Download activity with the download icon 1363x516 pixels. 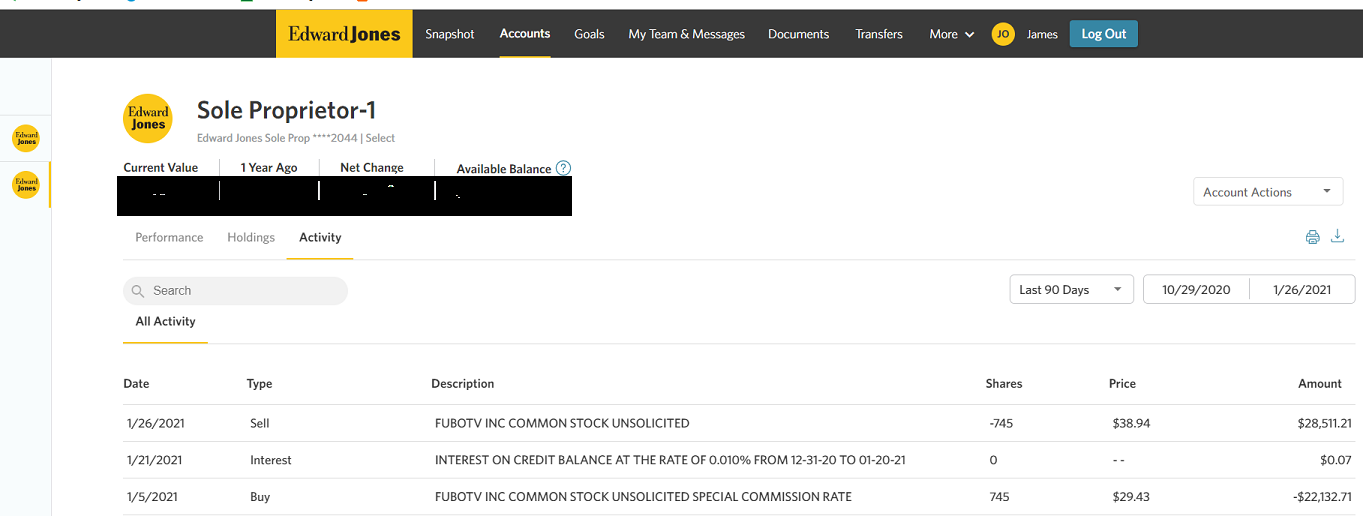[1338, 236]
